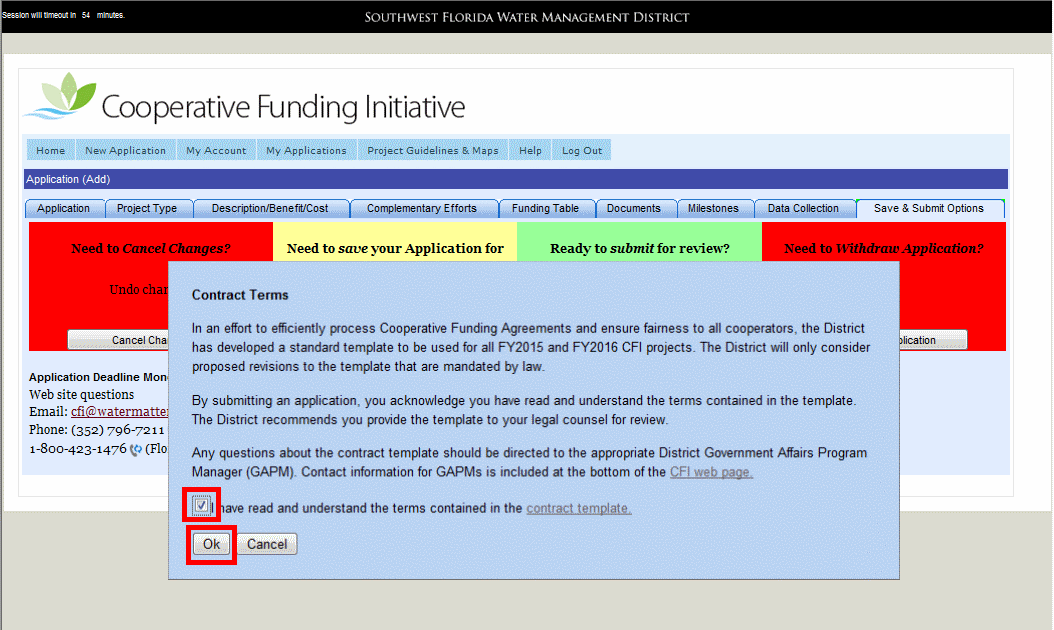Open New Application from the menu
This screenshot has width=1054, height=630.
point(125,151)
